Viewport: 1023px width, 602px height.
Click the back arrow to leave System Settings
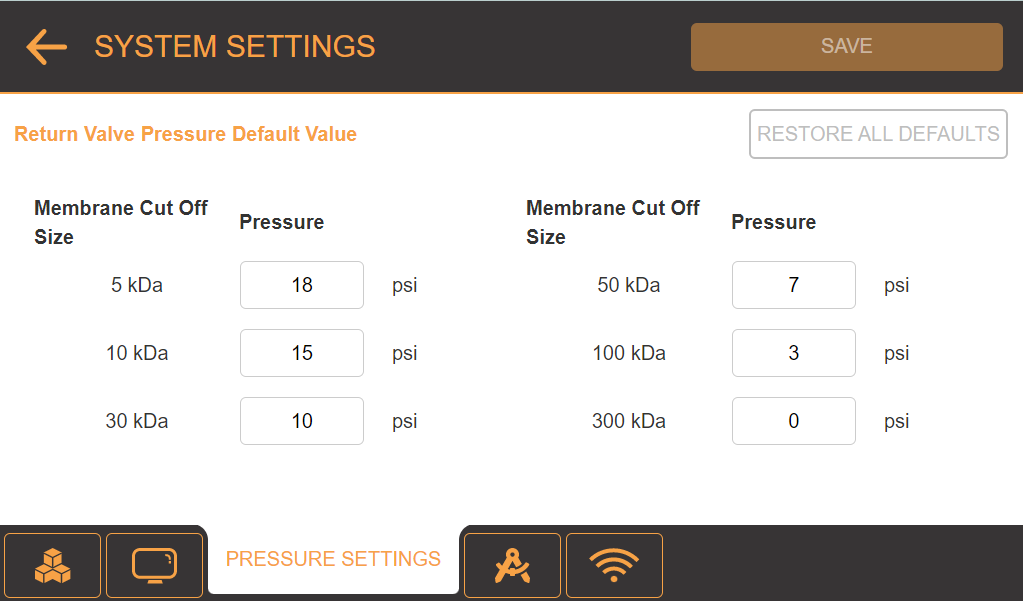pyautogui.click(x=45, y=46)
